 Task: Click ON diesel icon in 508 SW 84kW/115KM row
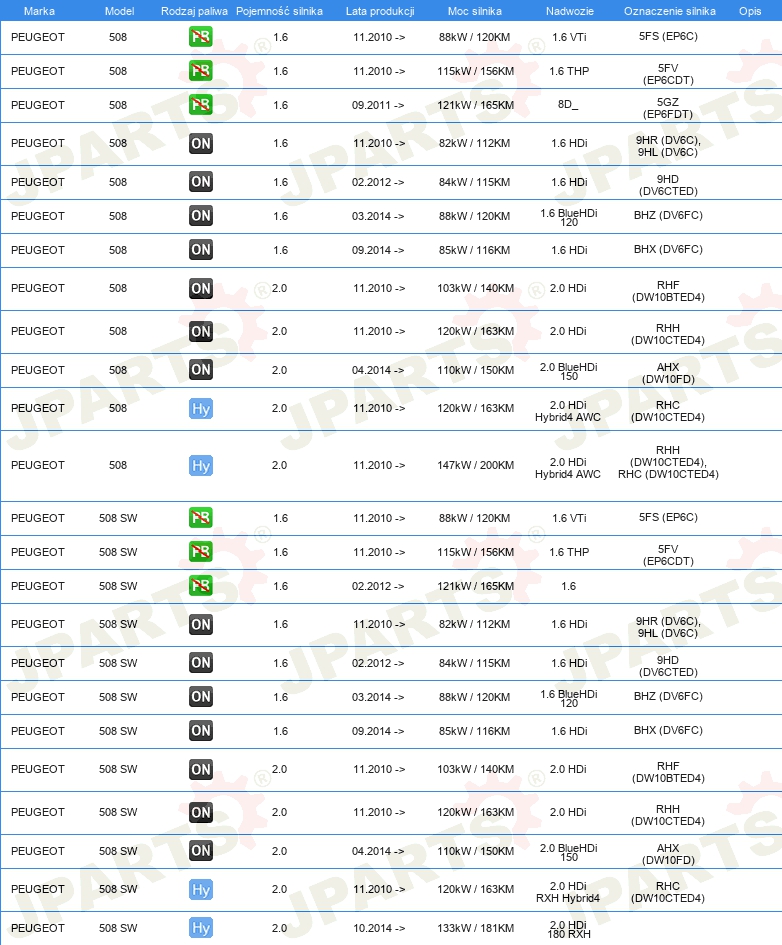(201, 662)
